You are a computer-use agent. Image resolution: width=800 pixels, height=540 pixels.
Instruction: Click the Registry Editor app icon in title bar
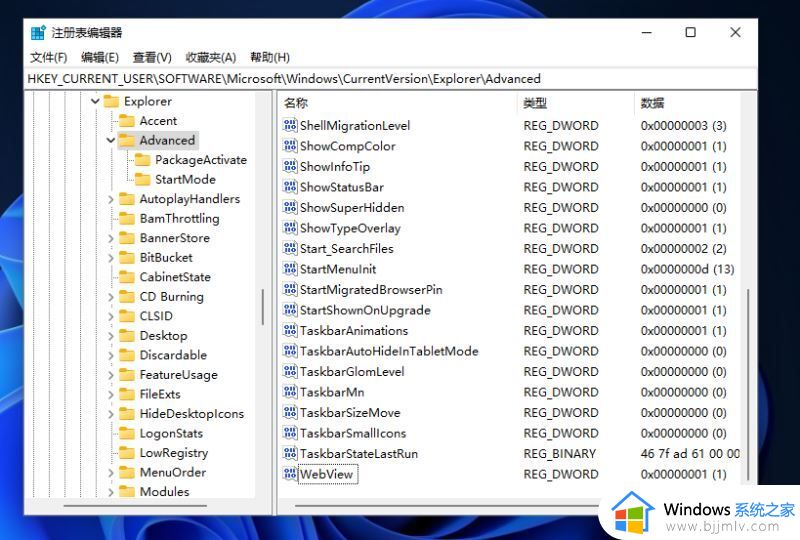[38, 33]
